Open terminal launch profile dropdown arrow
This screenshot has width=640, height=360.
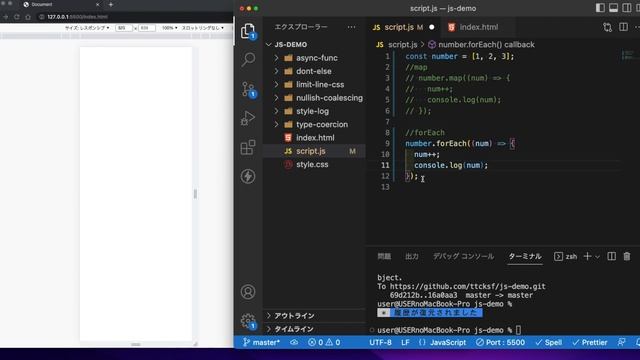597,257
